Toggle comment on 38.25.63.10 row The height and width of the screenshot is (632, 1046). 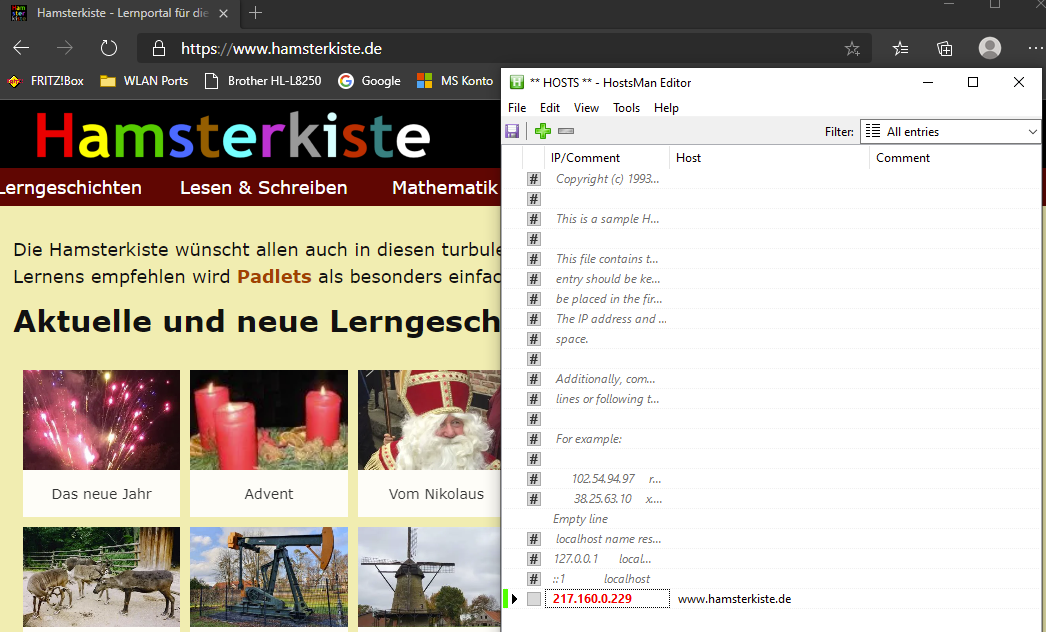534,499
